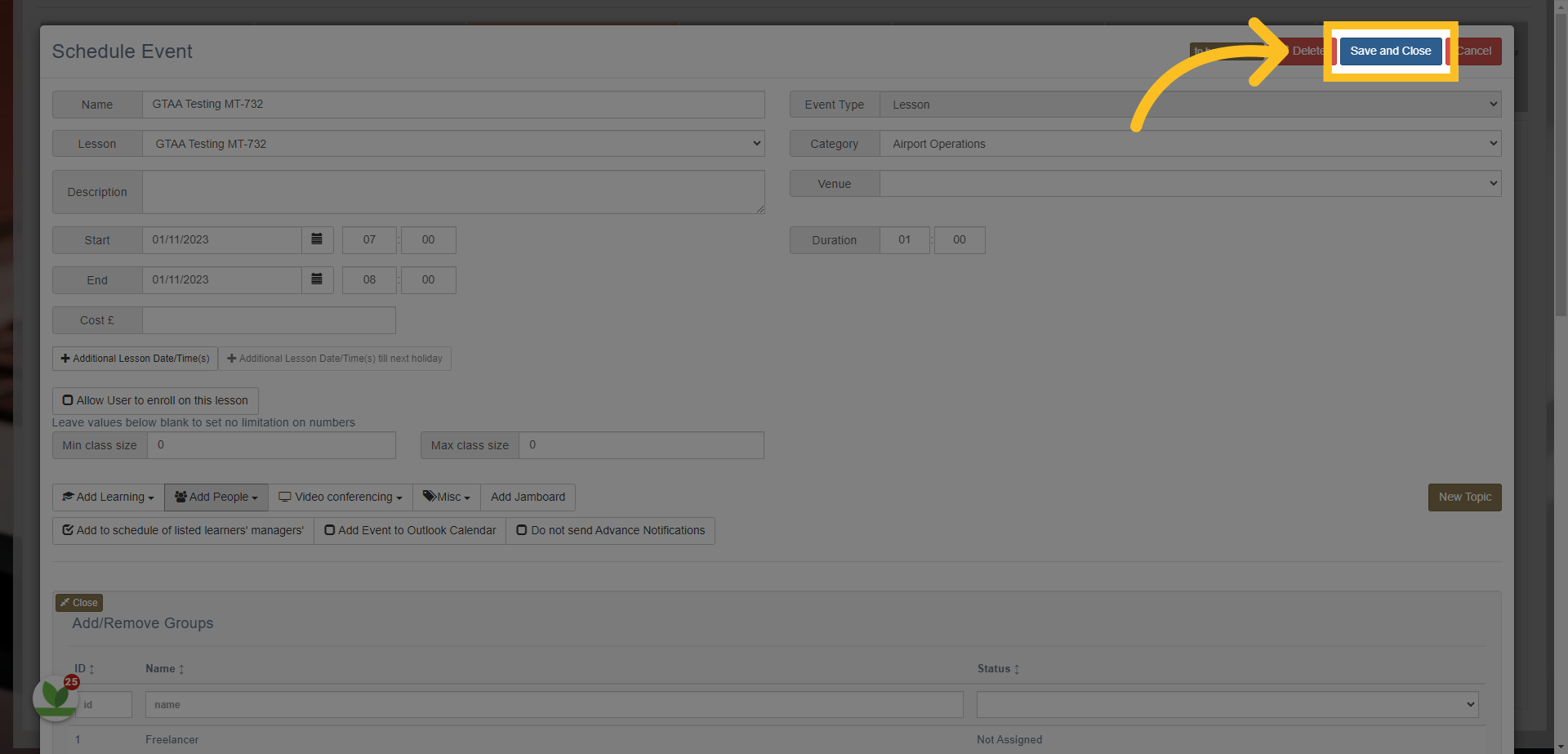This screenshot has height=754, width=1568.
Task: Enable Add Event to Outlook Calendar
Action: (410, 531)
